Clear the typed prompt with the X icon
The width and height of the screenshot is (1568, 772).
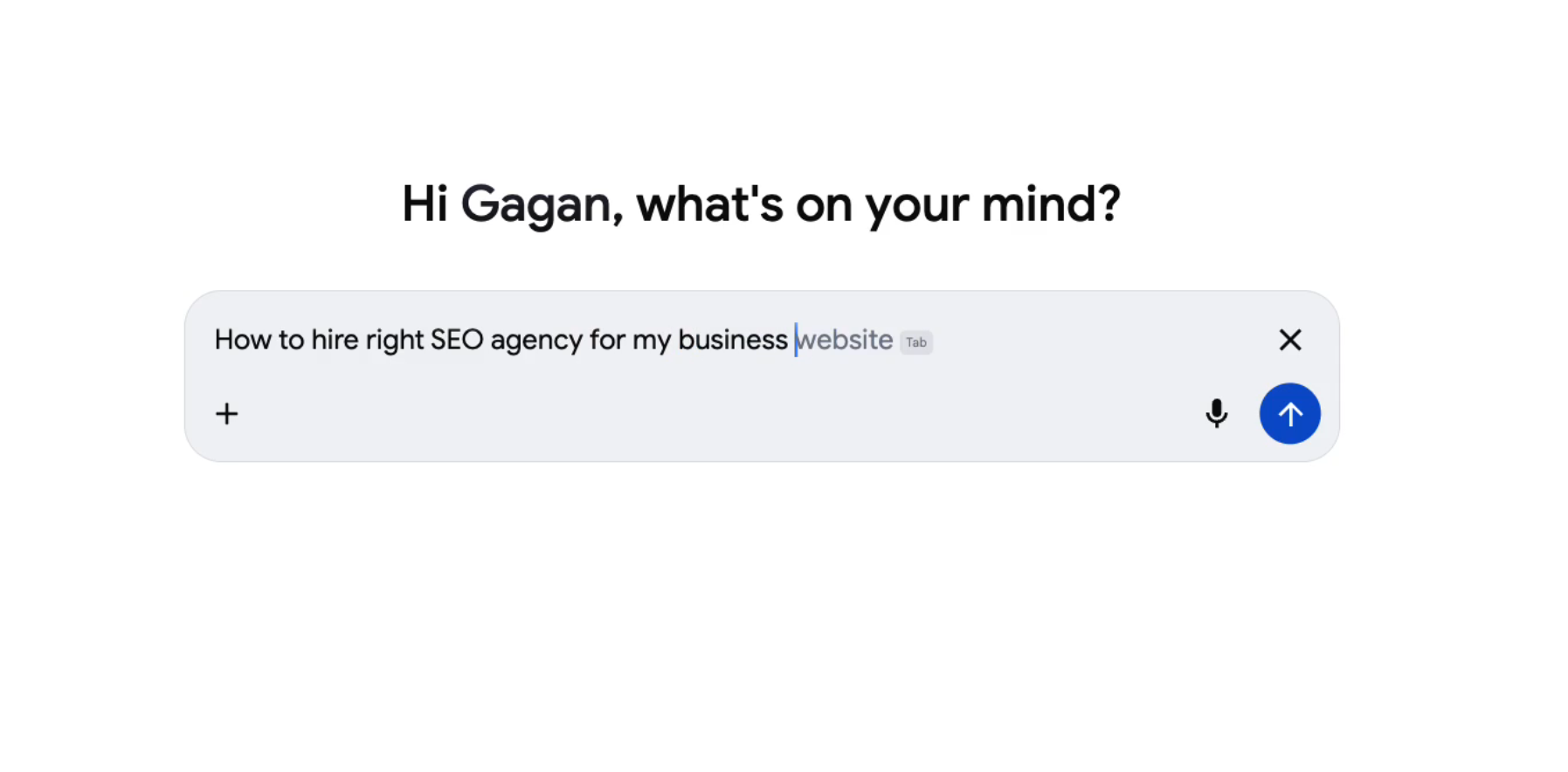pos(1290,340)
